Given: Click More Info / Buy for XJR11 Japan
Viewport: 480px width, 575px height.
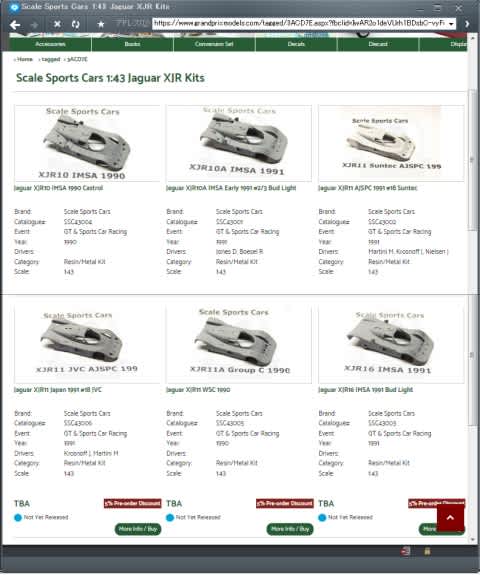Looking at the screenshot, I should click(138, 529).
